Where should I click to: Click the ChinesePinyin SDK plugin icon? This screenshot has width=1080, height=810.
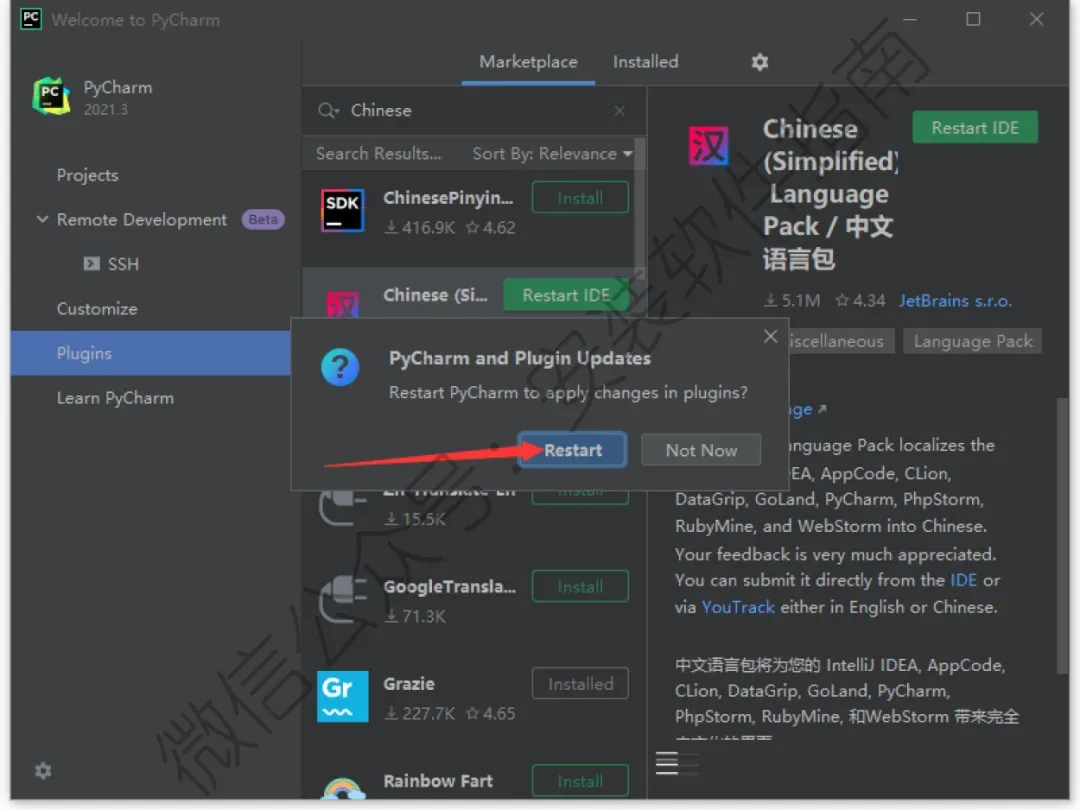tap(342, 210)
